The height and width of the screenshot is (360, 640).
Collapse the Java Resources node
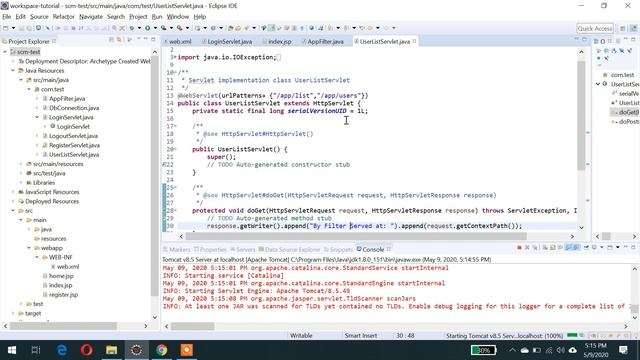pos(13,71)
